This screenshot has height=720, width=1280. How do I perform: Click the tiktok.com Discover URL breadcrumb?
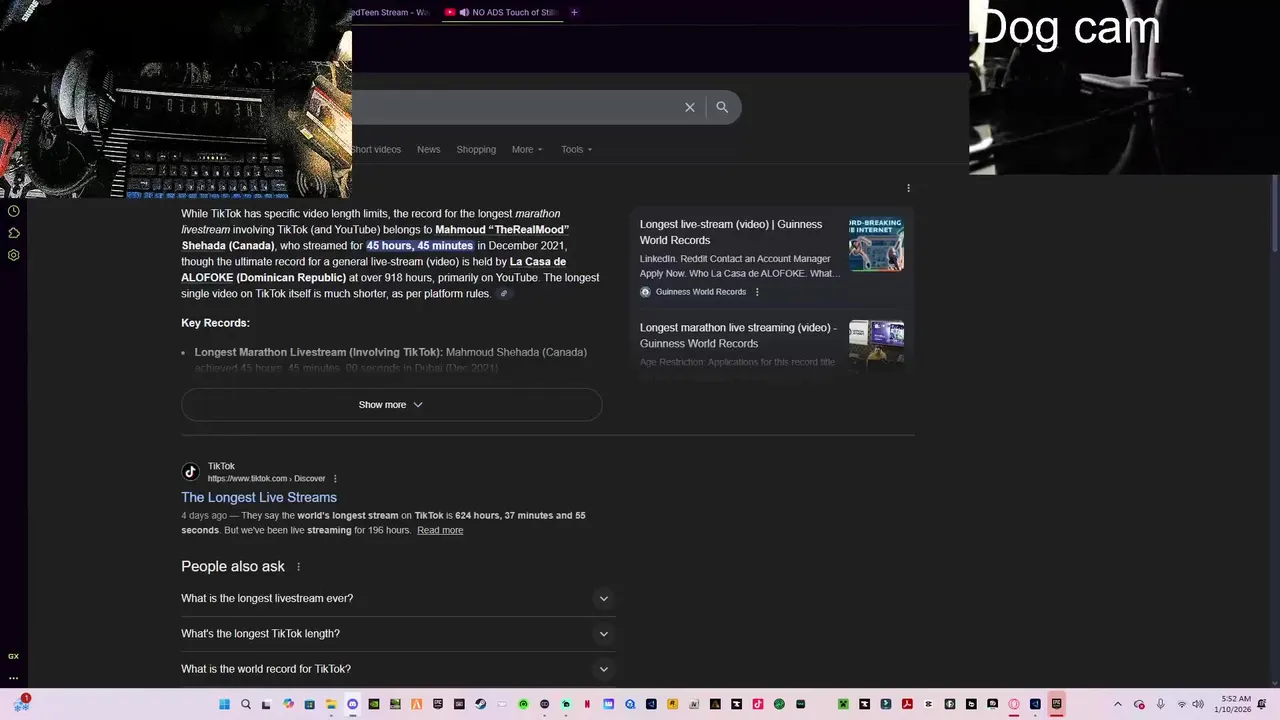[266, 479]
